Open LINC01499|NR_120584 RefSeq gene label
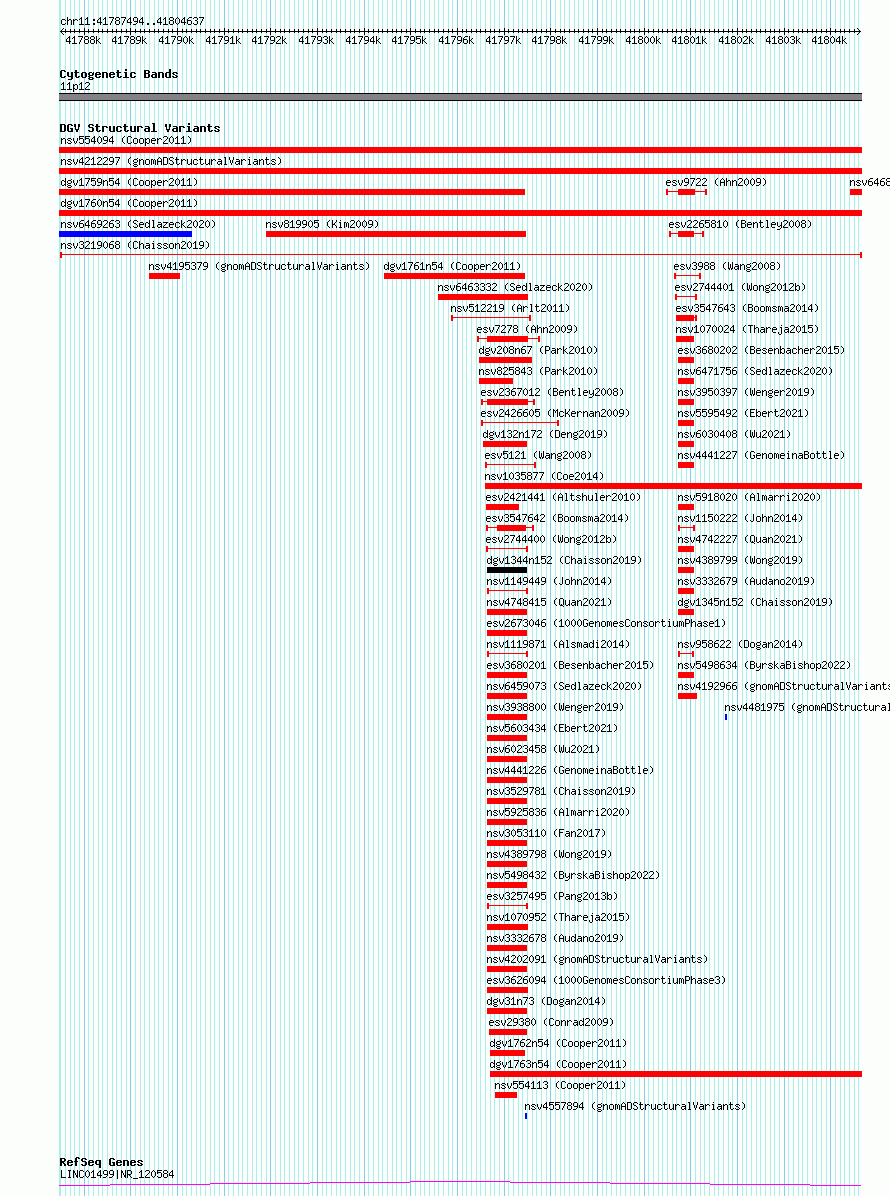 [117, 1175]
